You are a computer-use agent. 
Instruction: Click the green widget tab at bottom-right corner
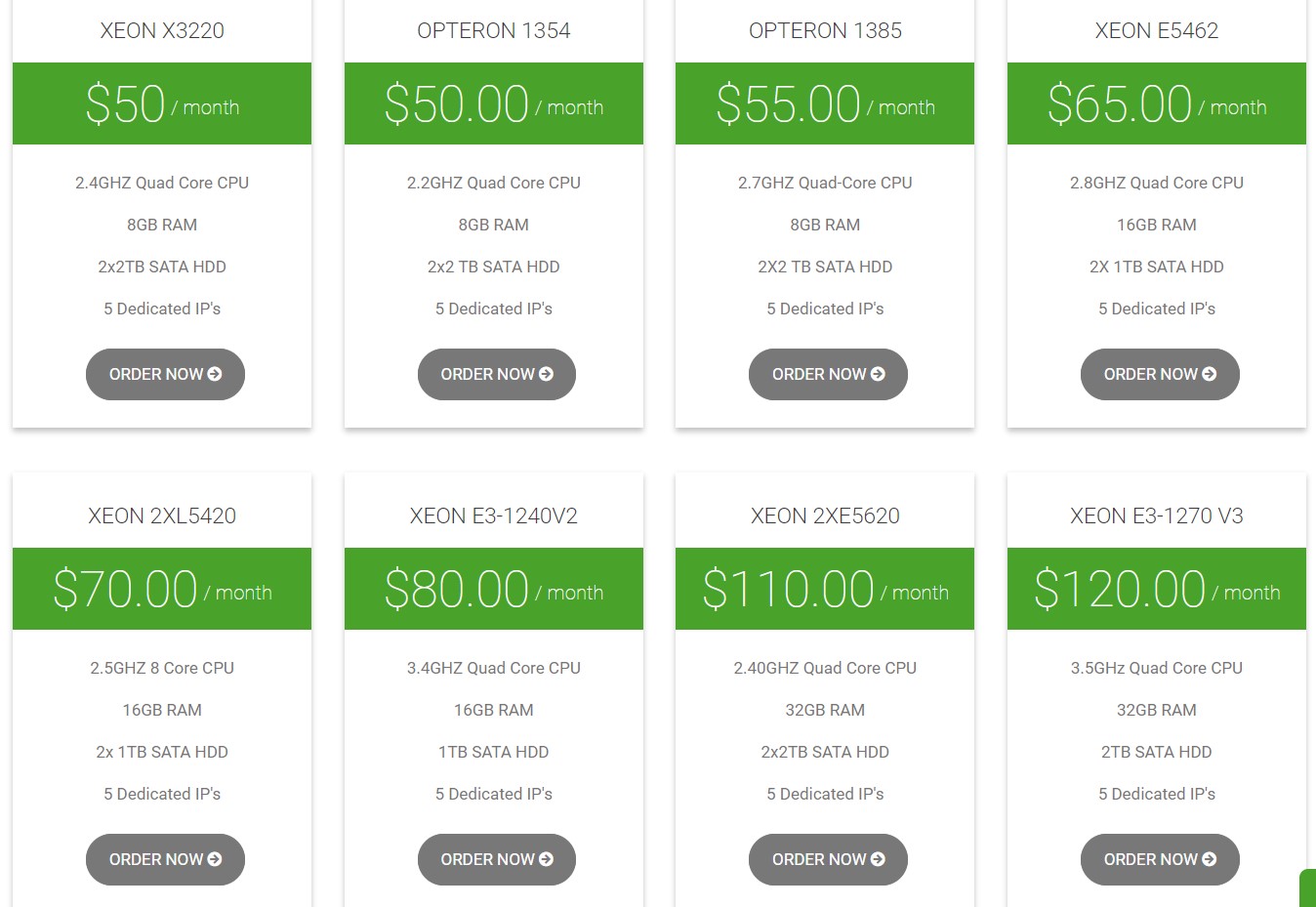coord(1308,888)
